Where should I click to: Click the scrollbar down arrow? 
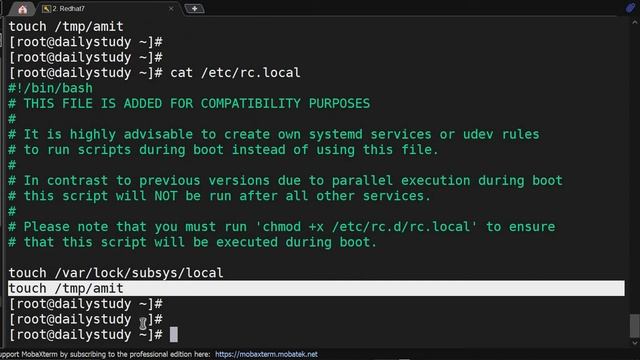[x=635, y=343]
